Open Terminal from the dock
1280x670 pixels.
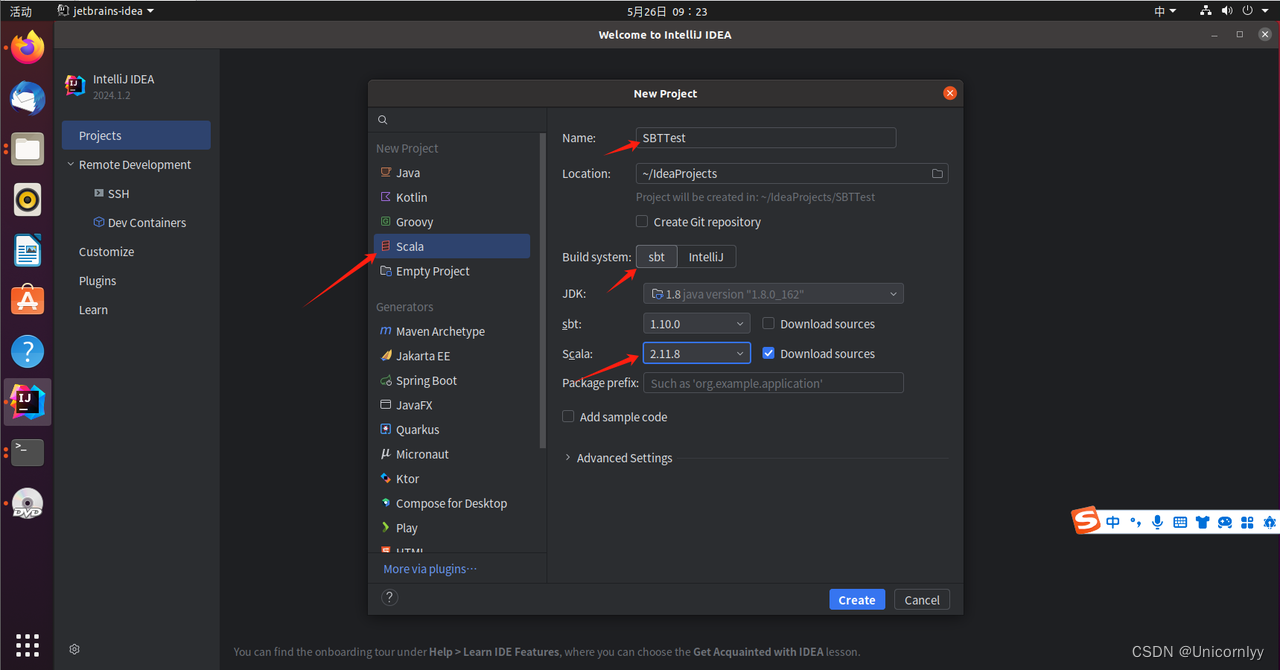click(28, 452)
